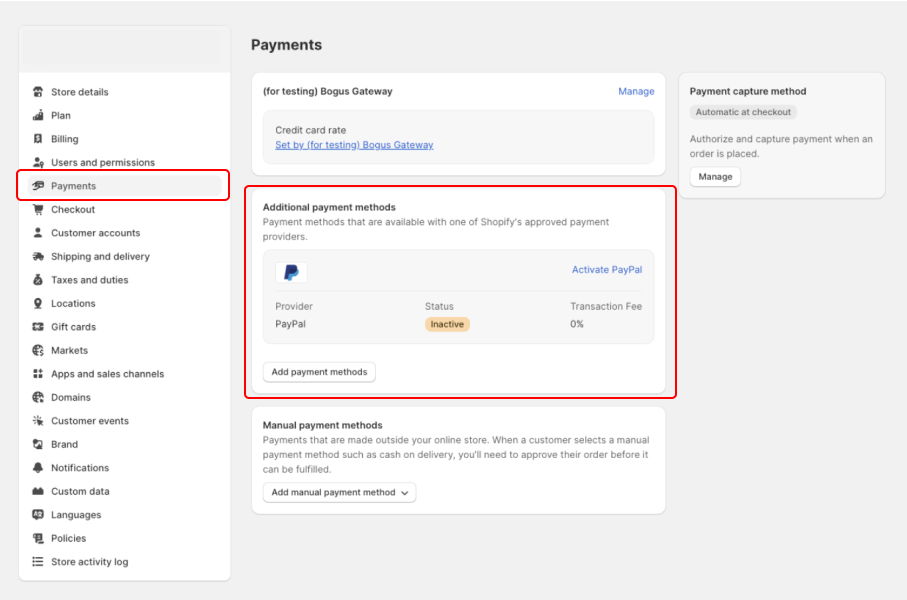Click the Brand icon
This screenshot has height=600, width=907.
click(38, 444)
